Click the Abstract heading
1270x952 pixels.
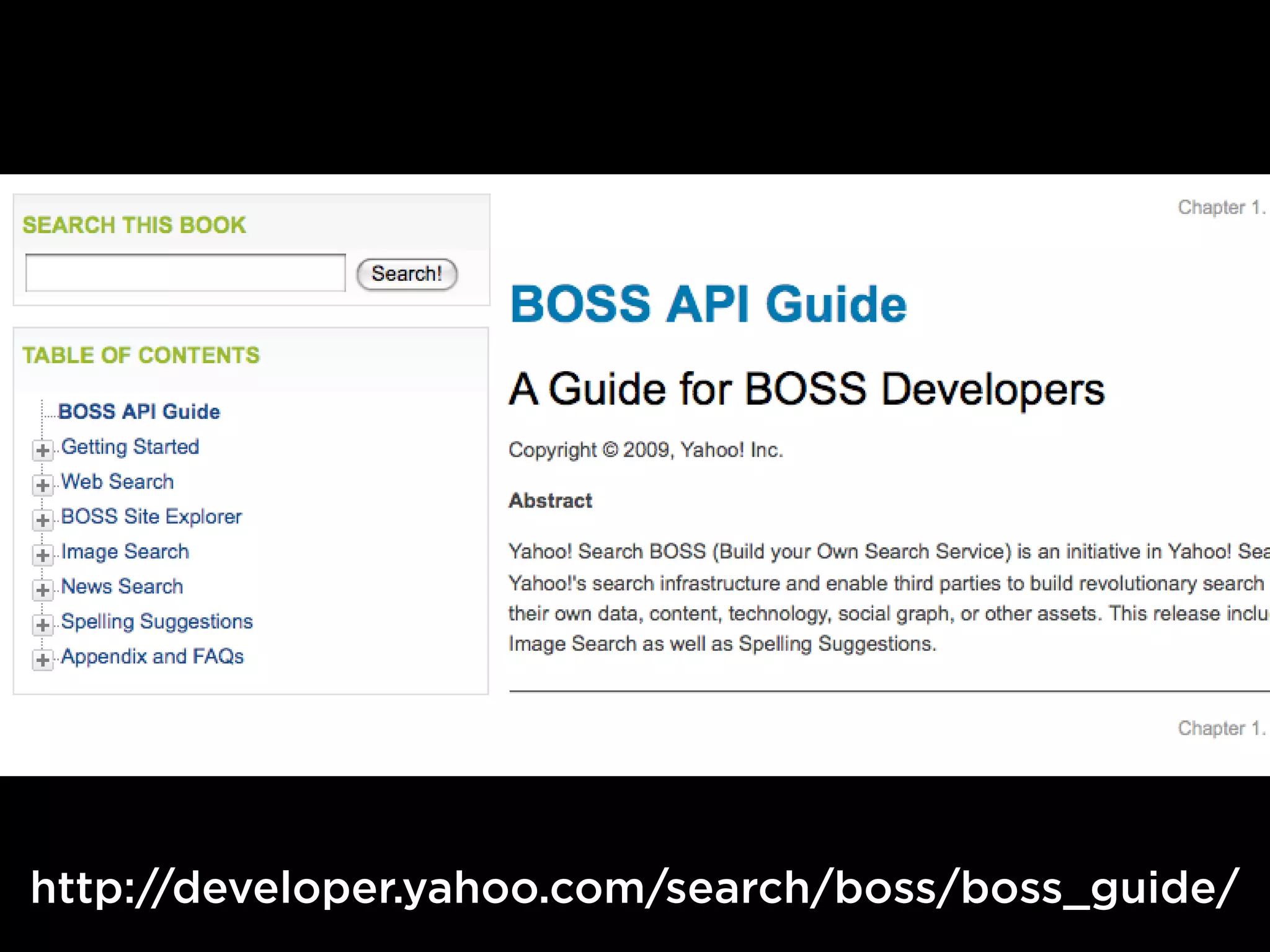[551, 500]
